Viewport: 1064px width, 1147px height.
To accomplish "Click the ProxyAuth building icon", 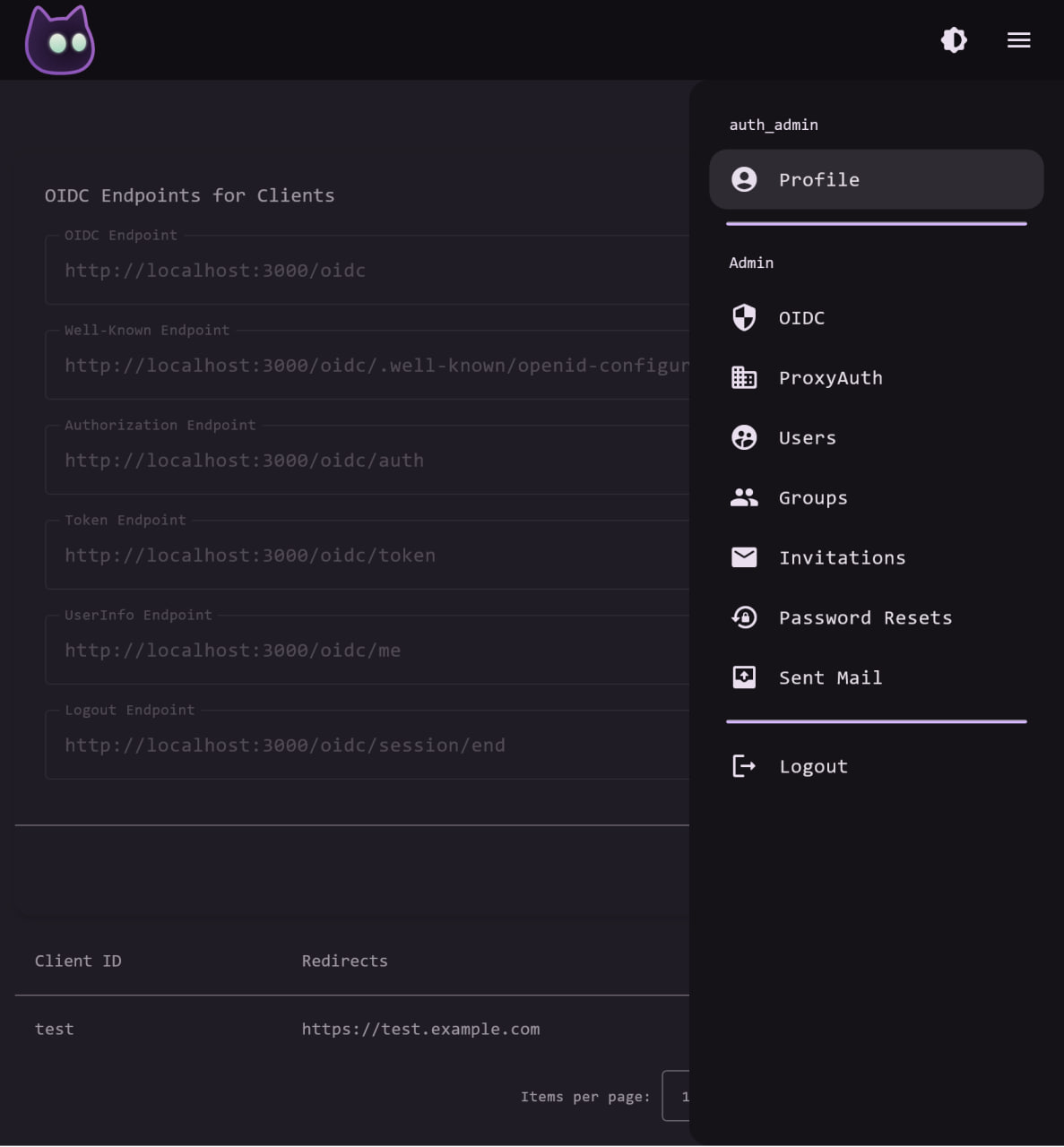I will tap(744, 378).
